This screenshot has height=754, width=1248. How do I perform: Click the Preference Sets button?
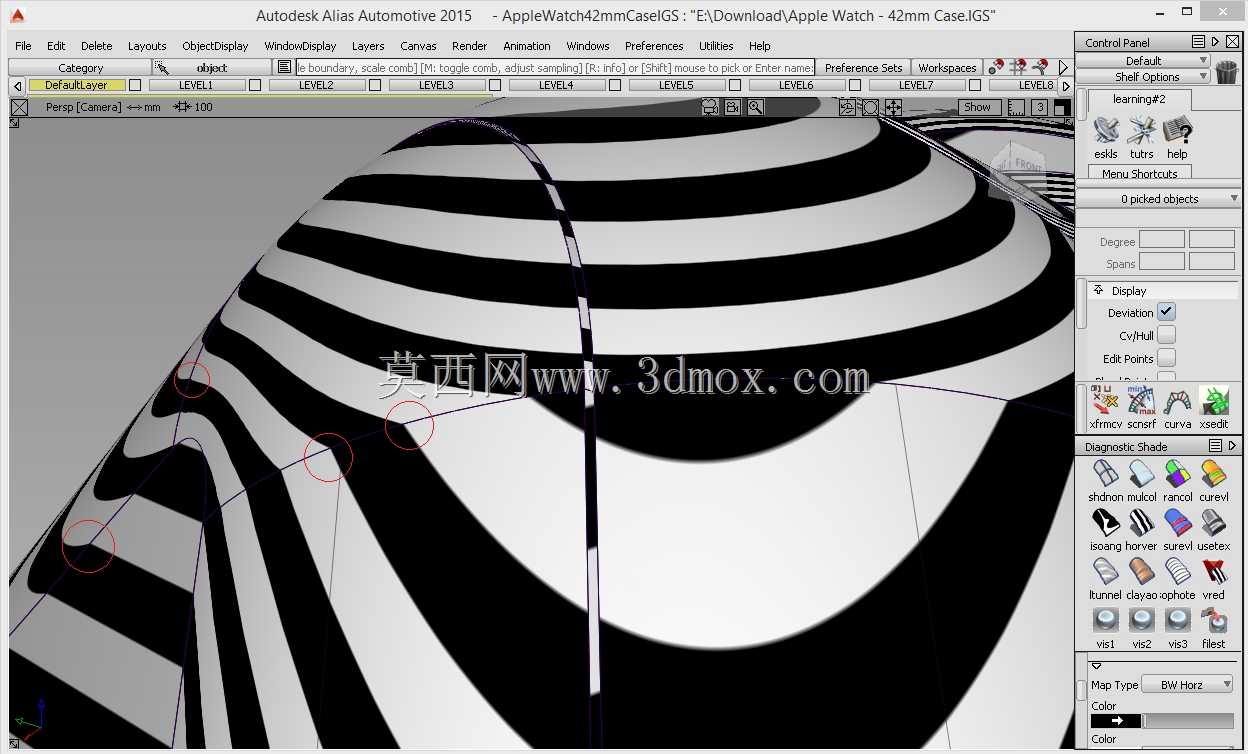[863, 68]
